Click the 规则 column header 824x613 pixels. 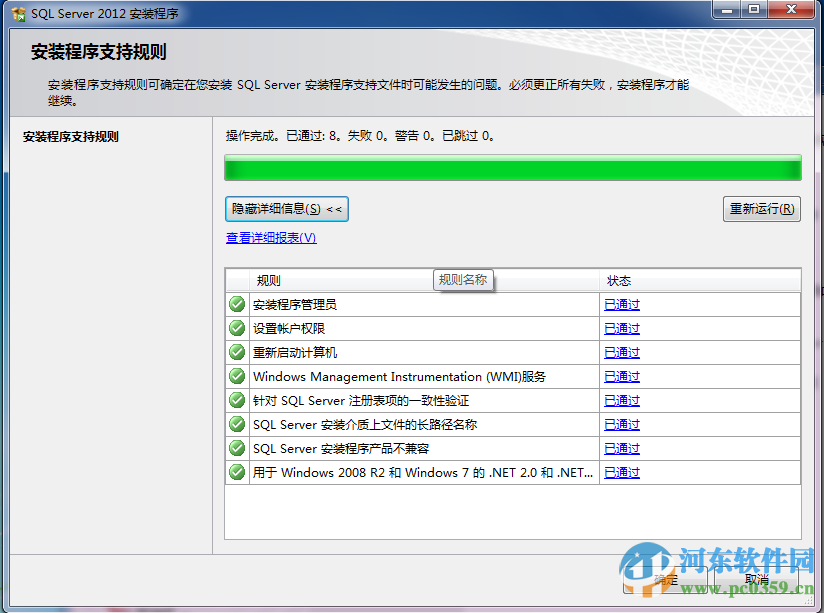click(x=268, y=280)
